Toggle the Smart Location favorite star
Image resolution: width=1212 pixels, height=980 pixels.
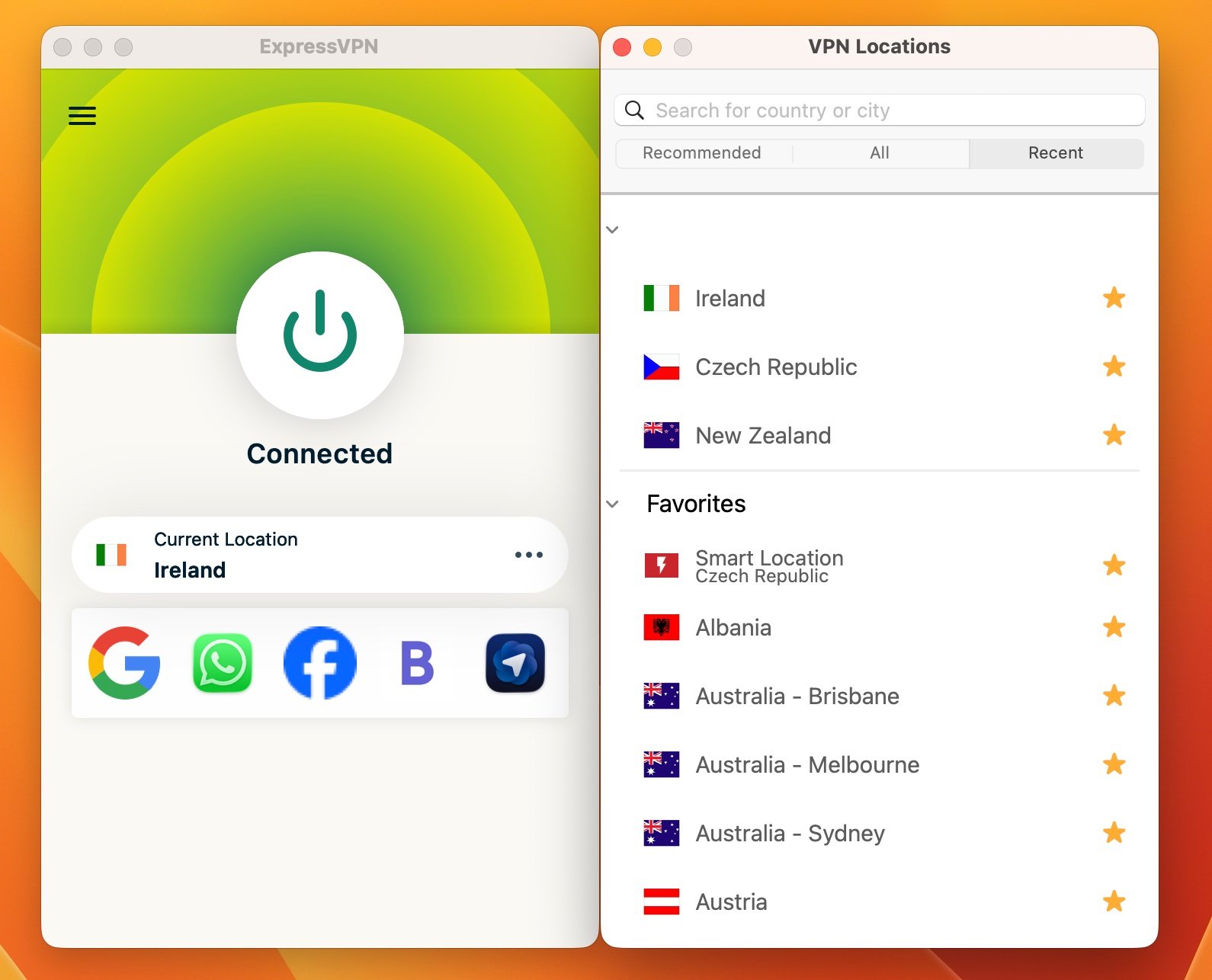coord(1114,565)
